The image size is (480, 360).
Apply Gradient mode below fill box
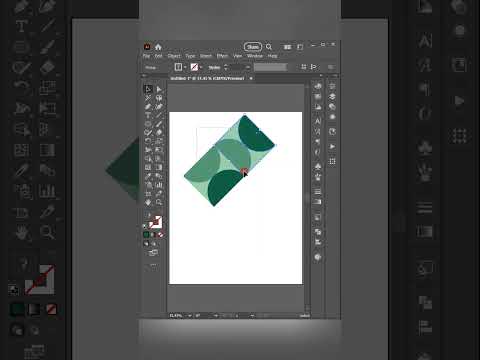tap(153, 235)
